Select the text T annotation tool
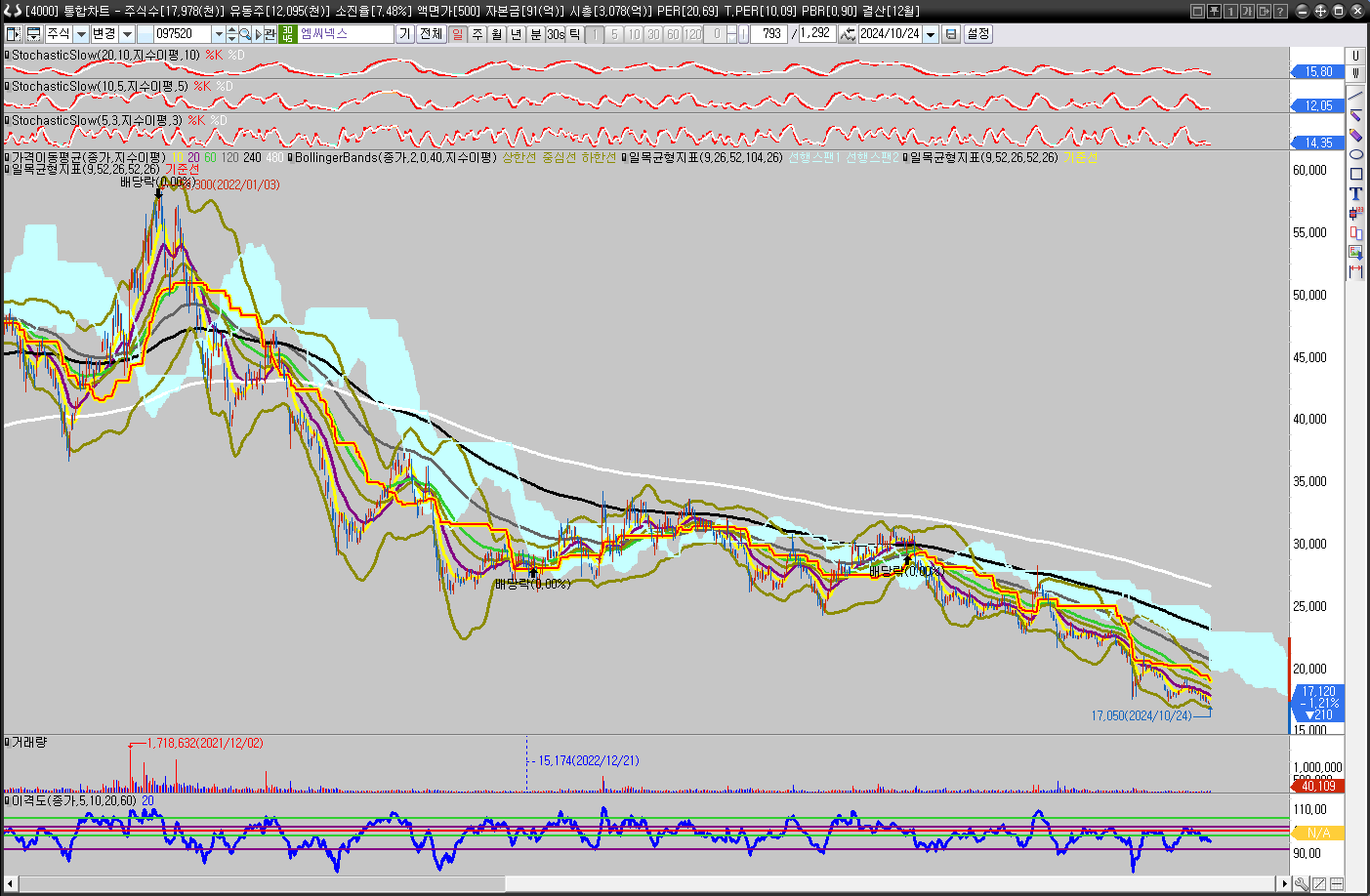This screenshot has width=1370, height=896. click(1355, 193)
